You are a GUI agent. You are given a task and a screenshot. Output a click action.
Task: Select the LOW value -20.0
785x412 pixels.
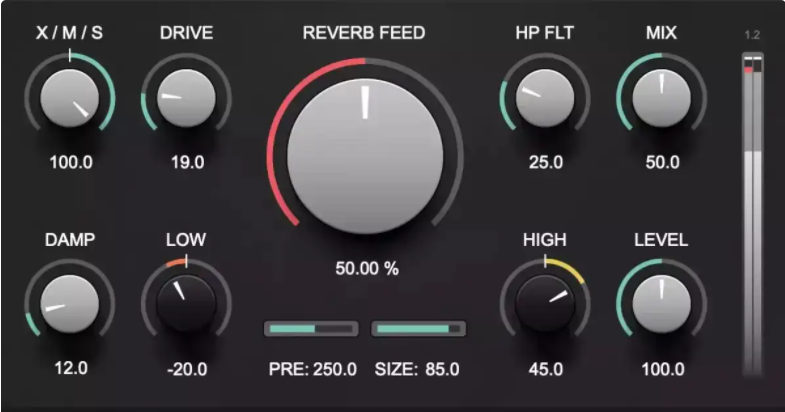coord(186,369)
